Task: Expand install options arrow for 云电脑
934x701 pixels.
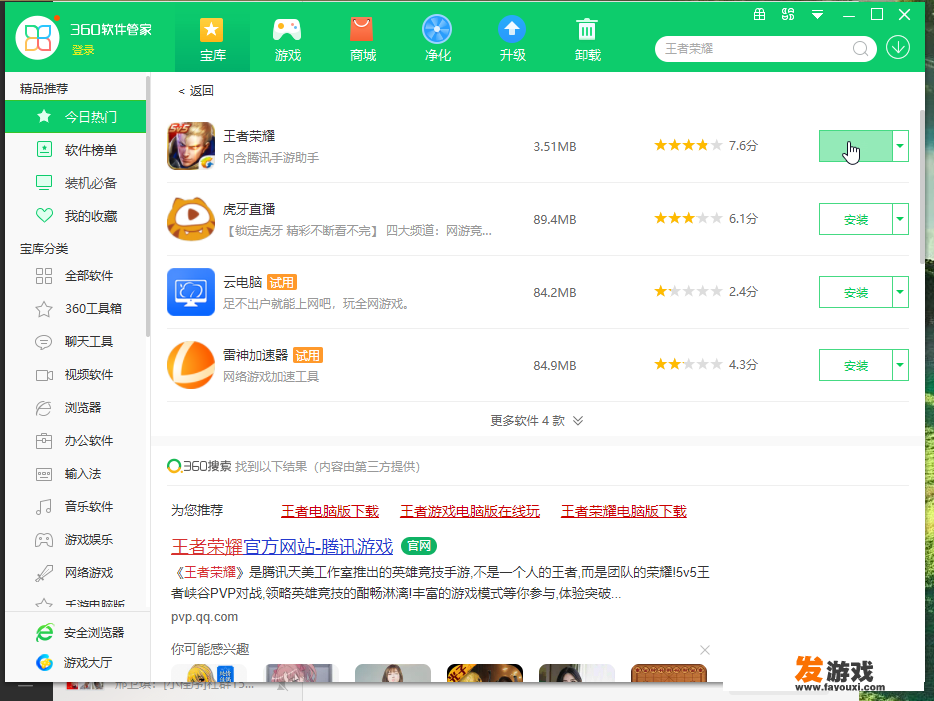Action: (901, 292)
